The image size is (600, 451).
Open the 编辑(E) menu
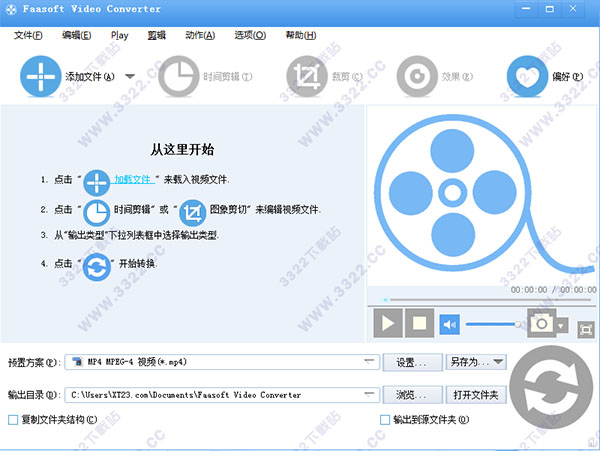click(x=77, y=36)
